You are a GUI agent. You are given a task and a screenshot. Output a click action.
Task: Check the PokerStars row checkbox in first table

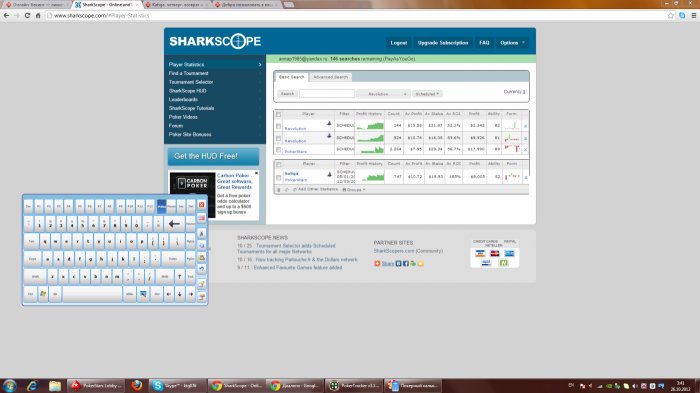click(x=279, y=150)
